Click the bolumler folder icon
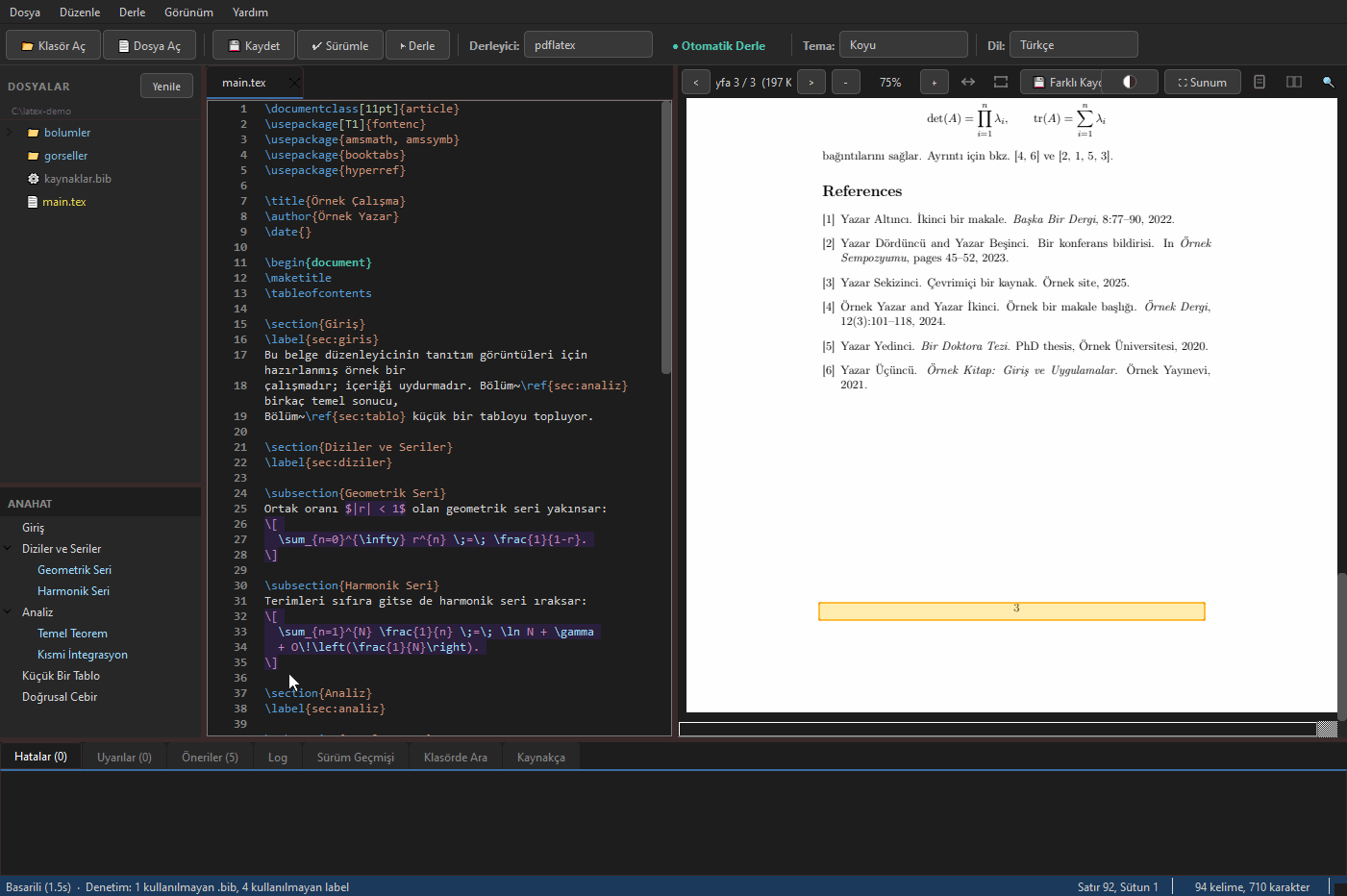Screen dimensions: 1347x896 point(34,133)
